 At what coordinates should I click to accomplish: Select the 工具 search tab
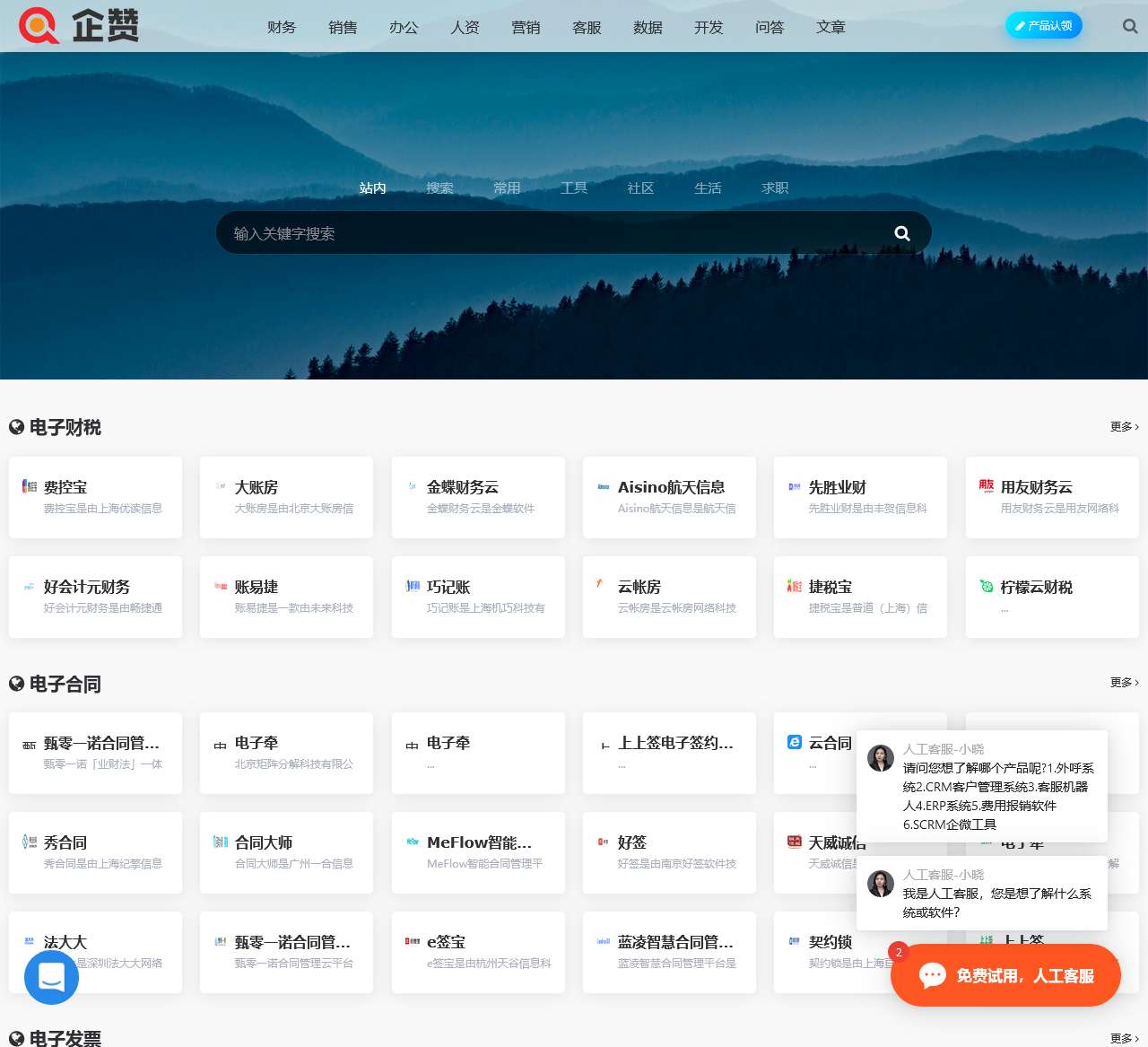(573, 188)
